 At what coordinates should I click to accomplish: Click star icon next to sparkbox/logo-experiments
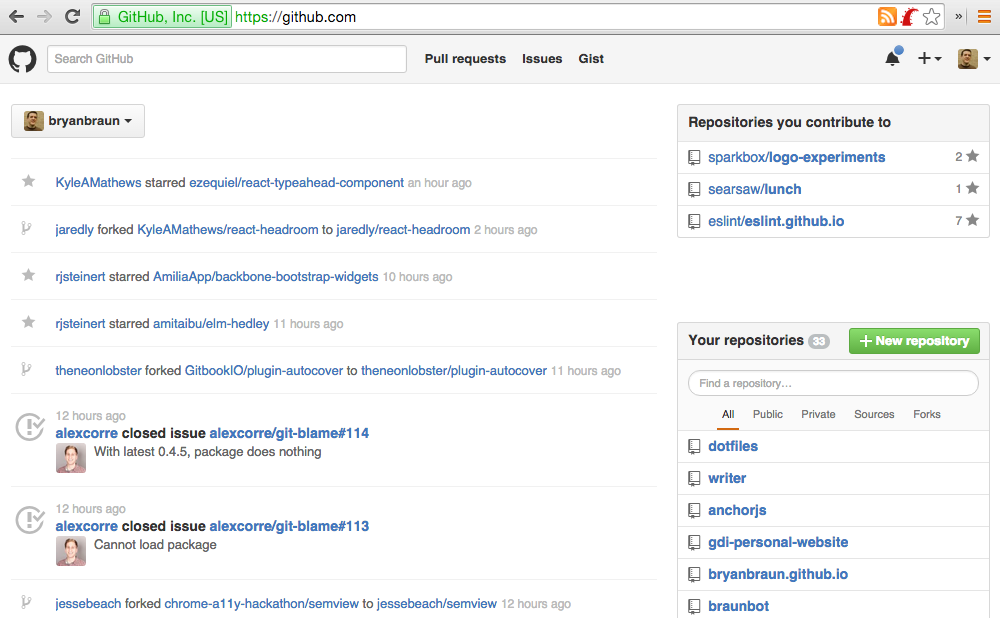[x=972, y=156]
